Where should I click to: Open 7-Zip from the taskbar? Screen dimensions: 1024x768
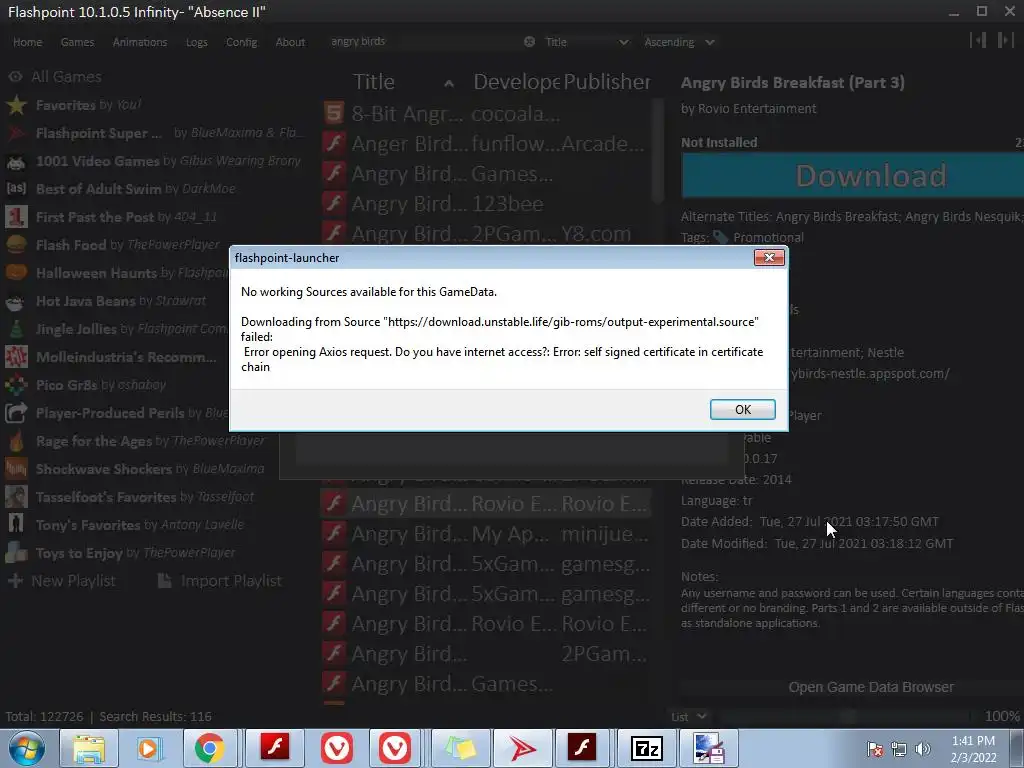647,748
